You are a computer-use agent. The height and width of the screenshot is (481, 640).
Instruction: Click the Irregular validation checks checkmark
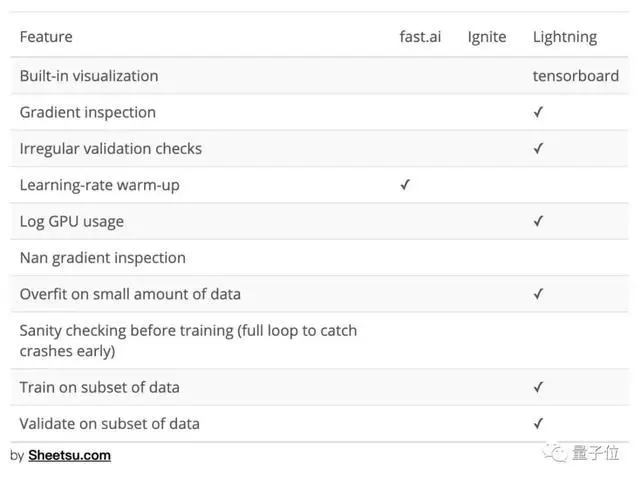538,148
